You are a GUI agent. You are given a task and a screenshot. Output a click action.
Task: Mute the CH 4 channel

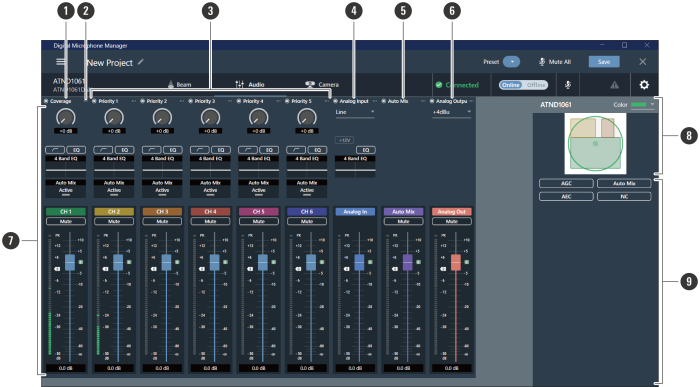point(210,221)
